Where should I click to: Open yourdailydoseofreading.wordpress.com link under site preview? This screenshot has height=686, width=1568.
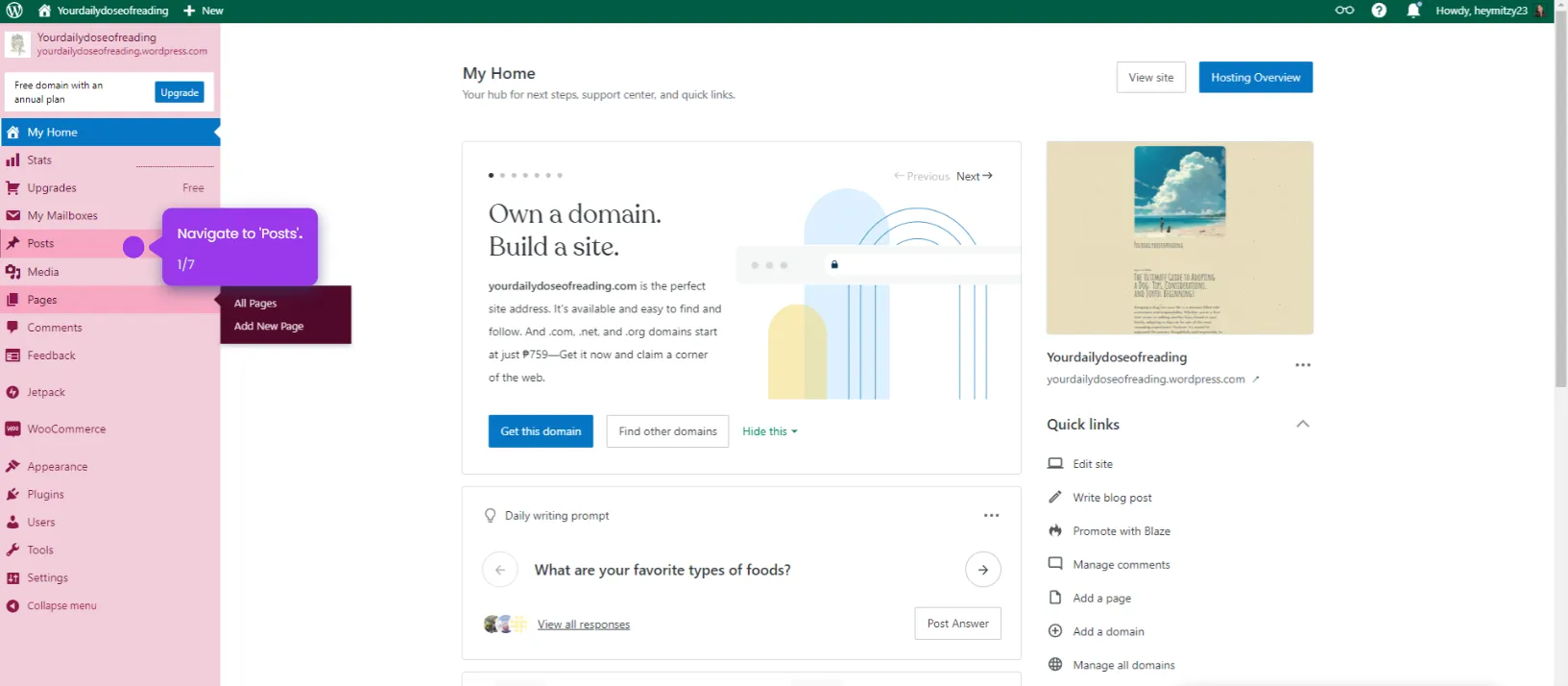click(1152, 380)
